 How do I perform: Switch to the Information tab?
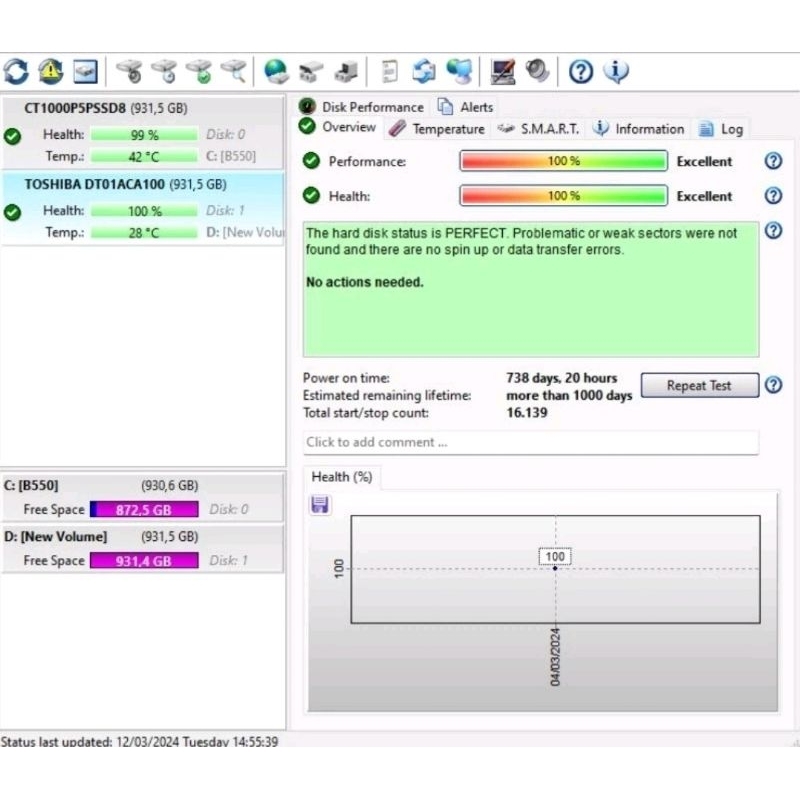pyautogui.click(x=638, y=129)
